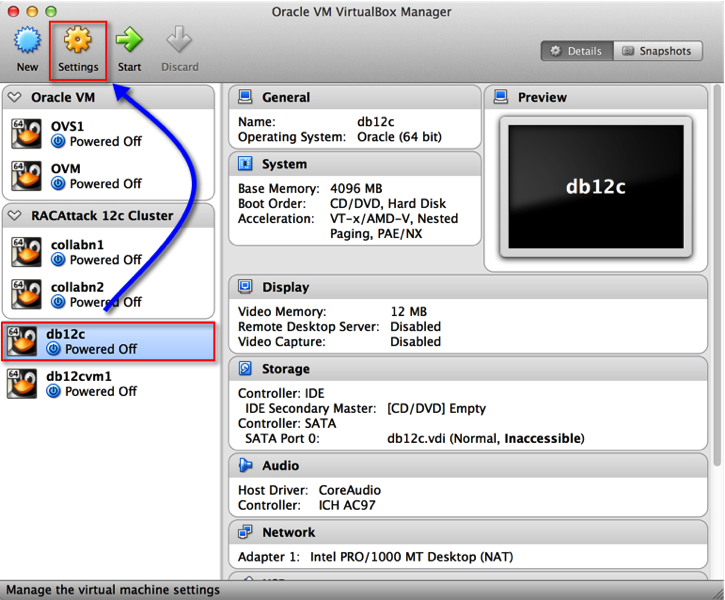Select the collabn2 virtual machine

point(108,294)
